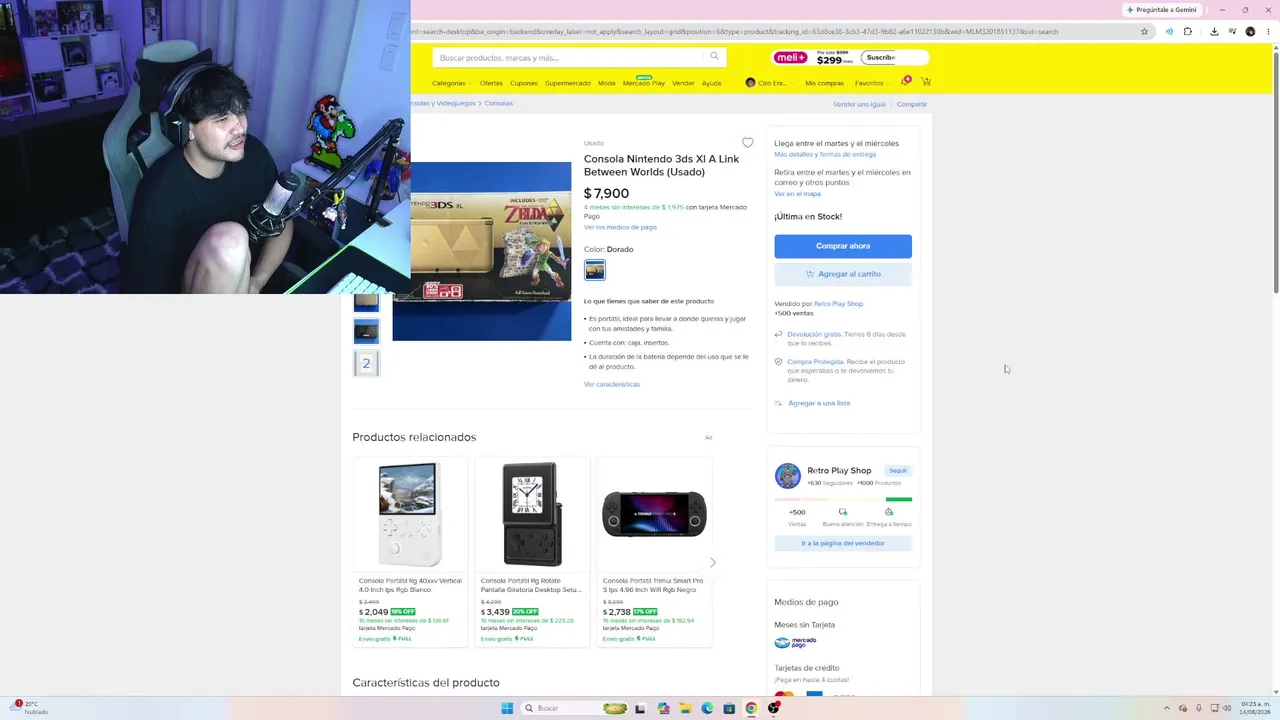Open Ayuda in the navigation bar

[x=711, y=83]
